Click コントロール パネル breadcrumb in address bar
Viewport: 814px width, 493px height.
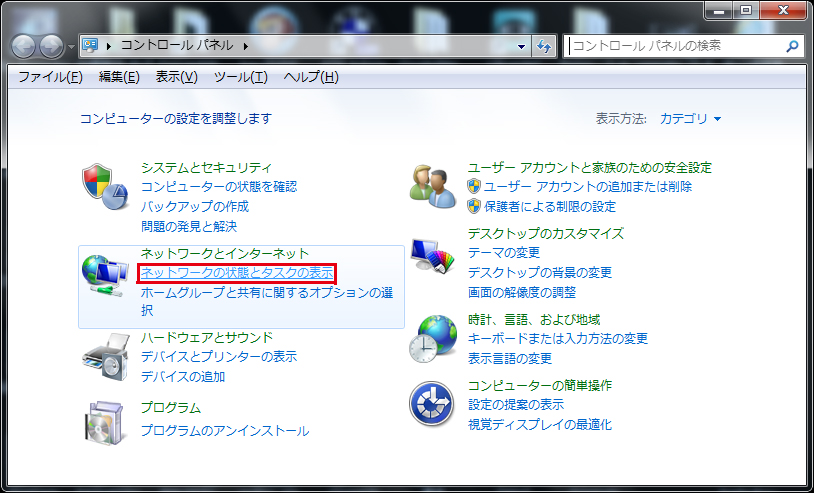coord(177,46)
